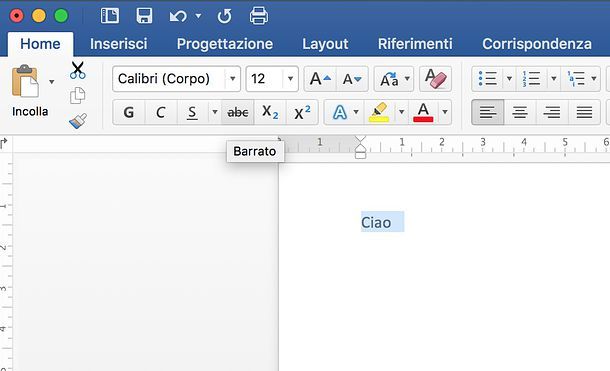610x371 pixels.
Task: Open the Inserisci tab
Action: [119, 44]
